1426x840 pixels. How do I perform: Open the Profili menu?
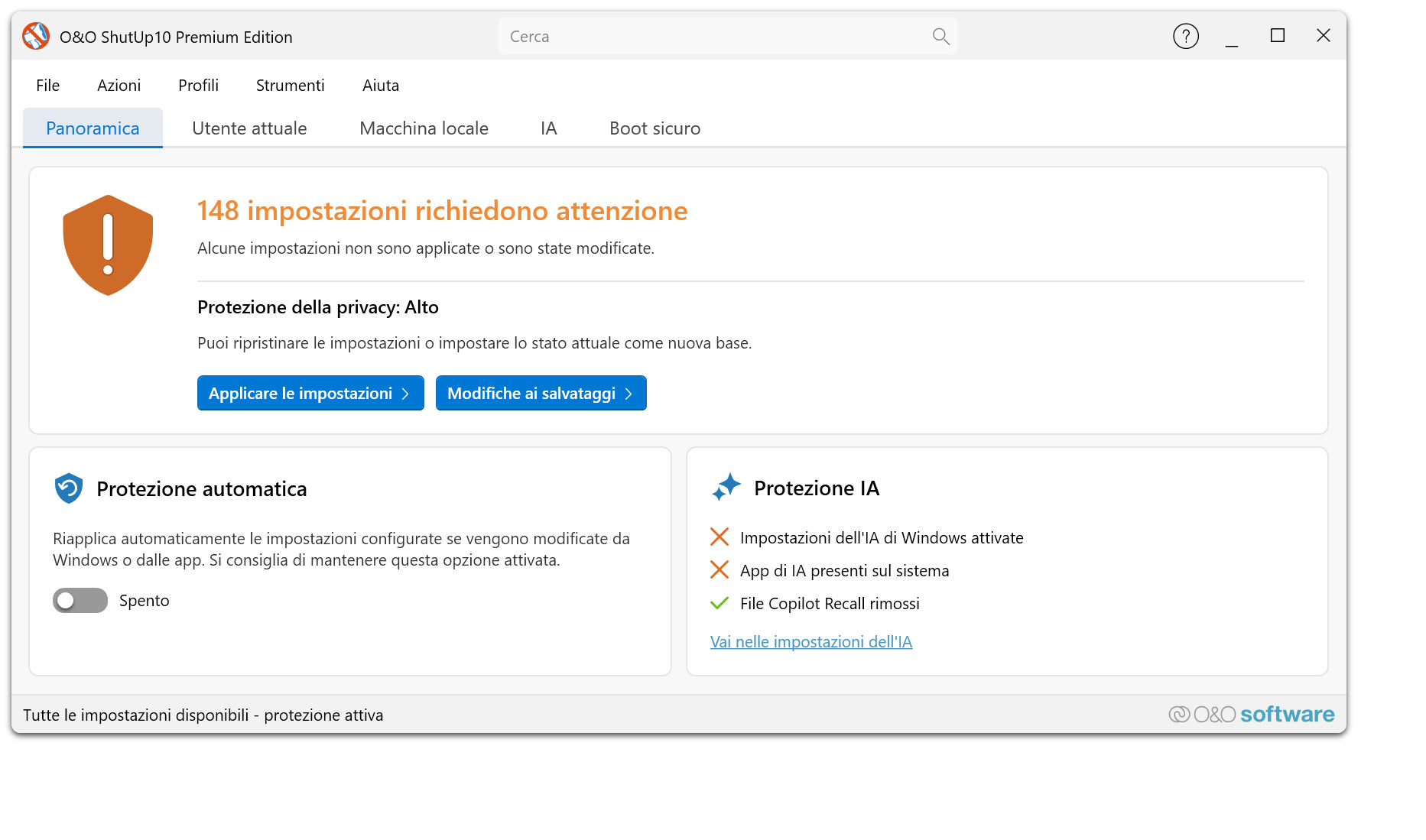coord(198,86)
